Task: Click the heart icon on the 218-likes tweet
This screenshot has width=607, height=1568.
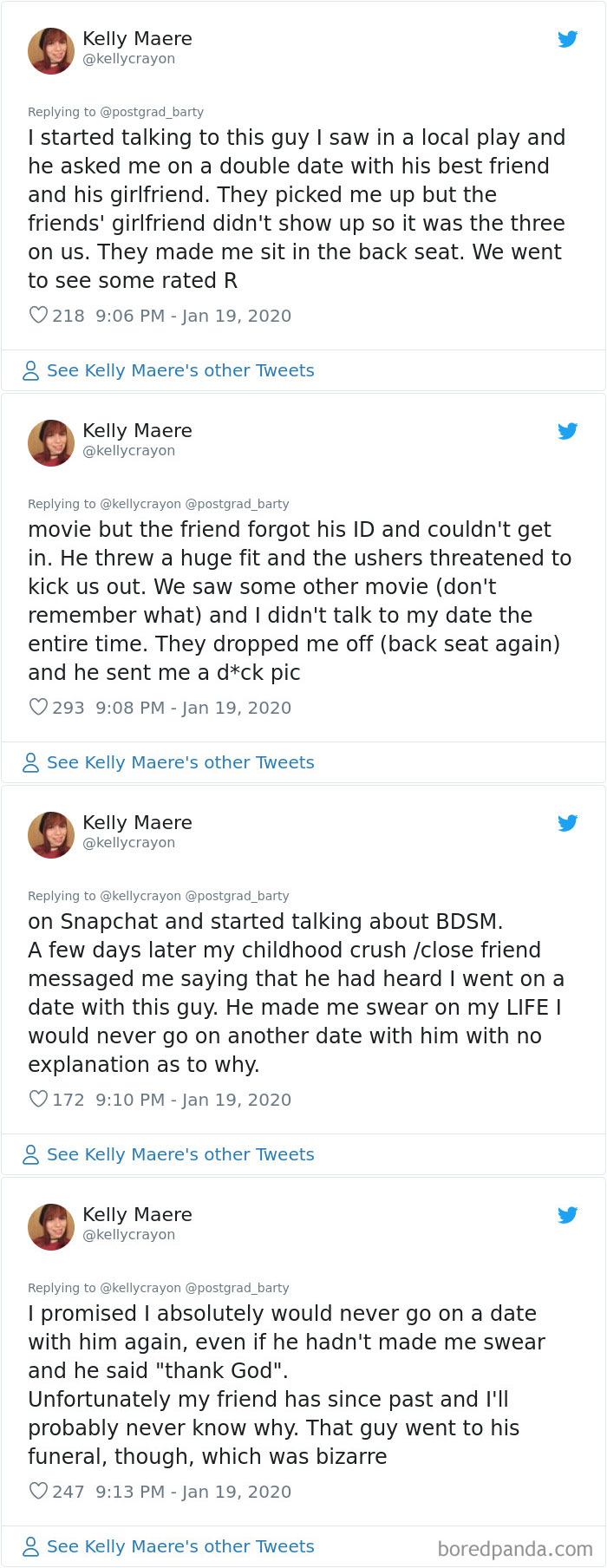Action: click(x=37, y=316)
